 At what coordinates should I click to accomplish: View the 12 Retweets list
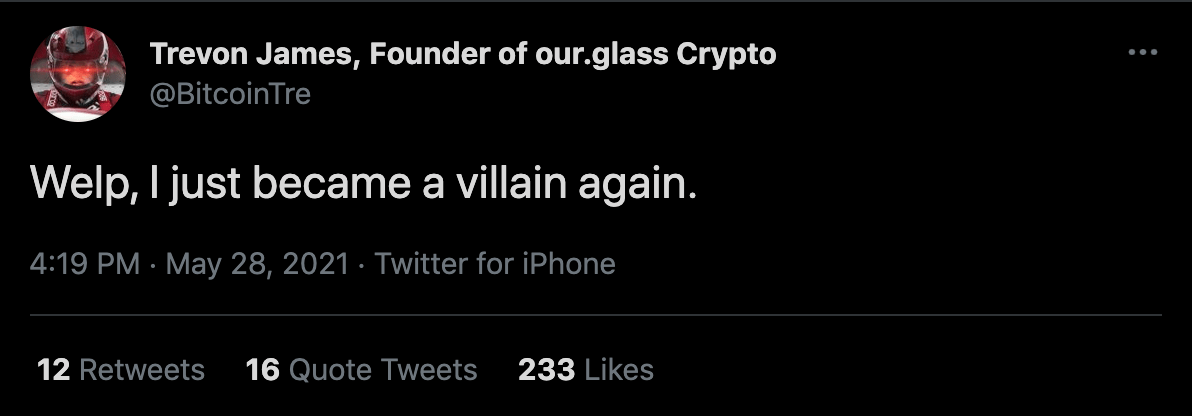point(121,370)
